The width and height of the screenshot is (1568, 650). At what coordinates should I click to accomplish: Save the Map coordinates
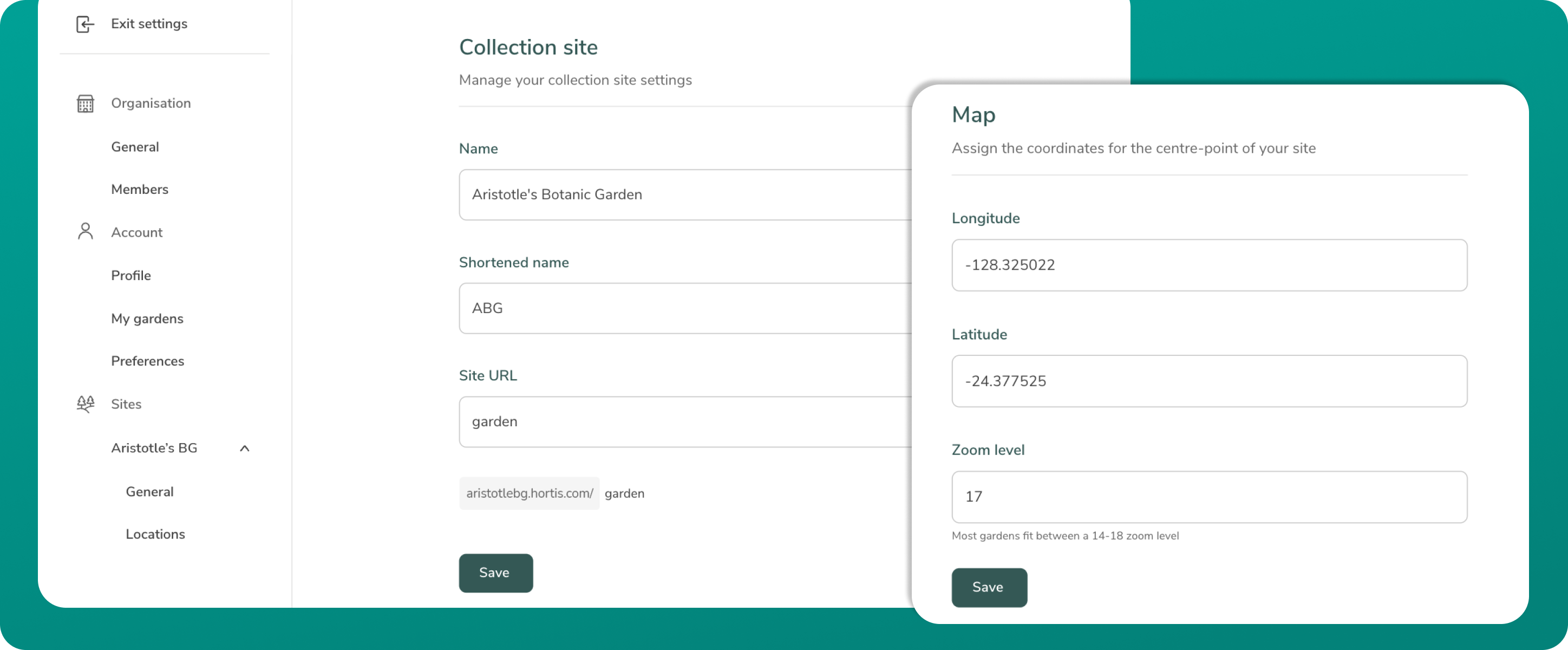(989, 587)
